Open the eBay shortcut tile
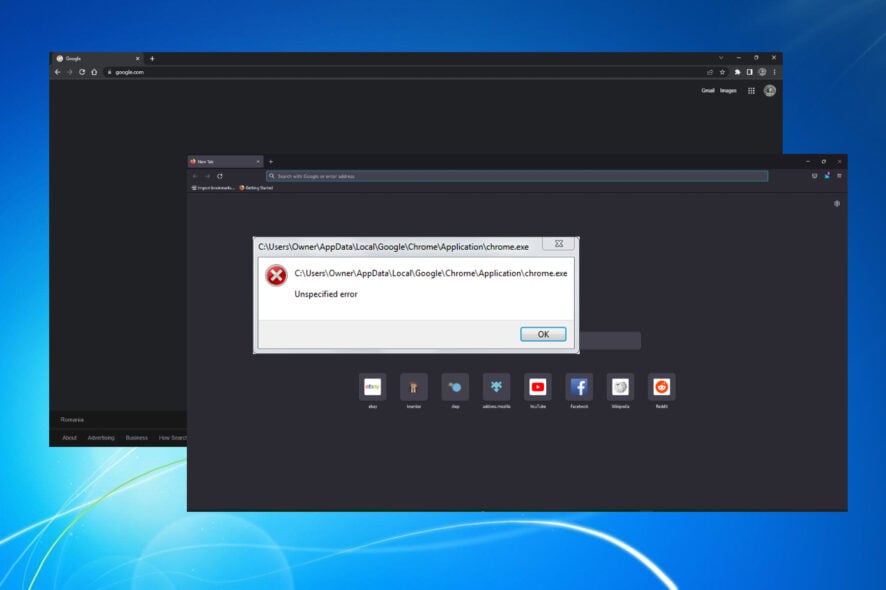The height and width of the screenshot is (590, 886). click(372, 387)
